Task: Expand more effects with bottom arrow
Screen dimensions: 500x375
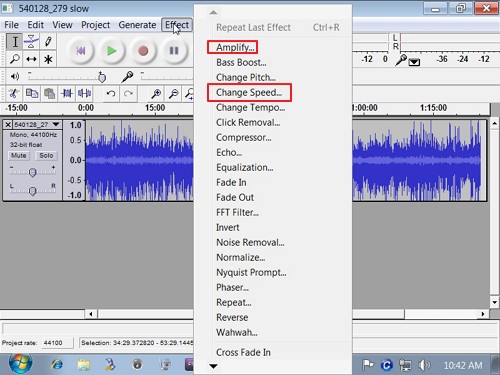Action: 213,366
